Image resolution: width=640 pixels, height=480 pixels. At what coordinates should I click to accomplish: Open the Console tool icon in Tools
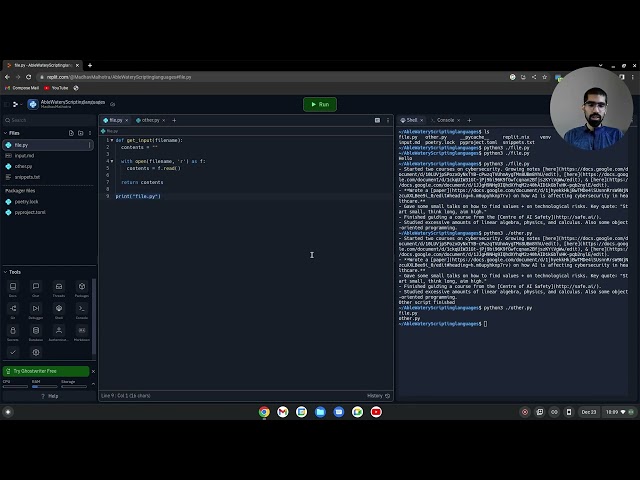82,311
